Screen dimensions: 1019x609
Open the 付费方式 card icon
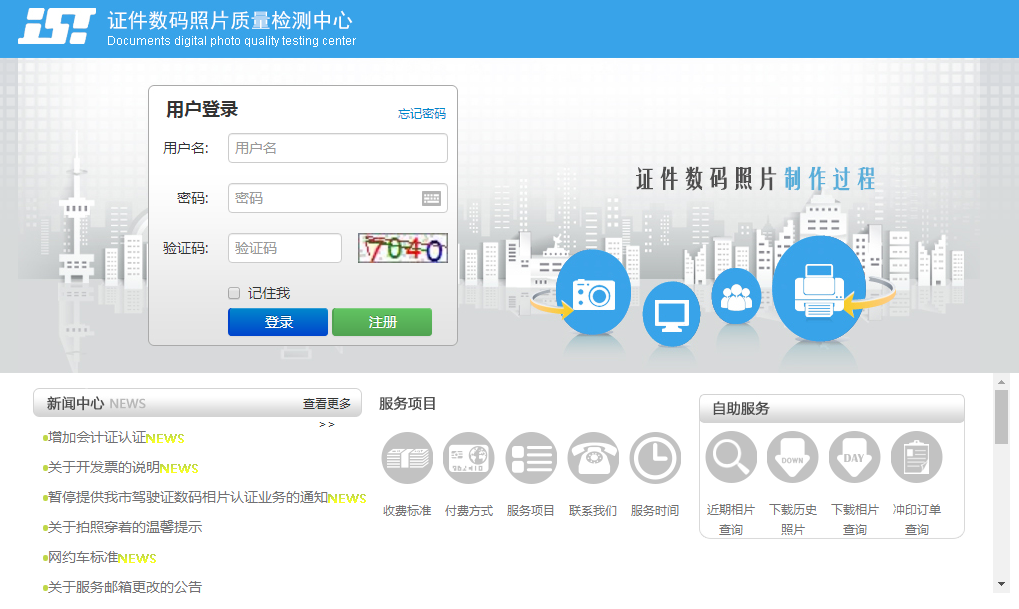click(x=469, y=458)
